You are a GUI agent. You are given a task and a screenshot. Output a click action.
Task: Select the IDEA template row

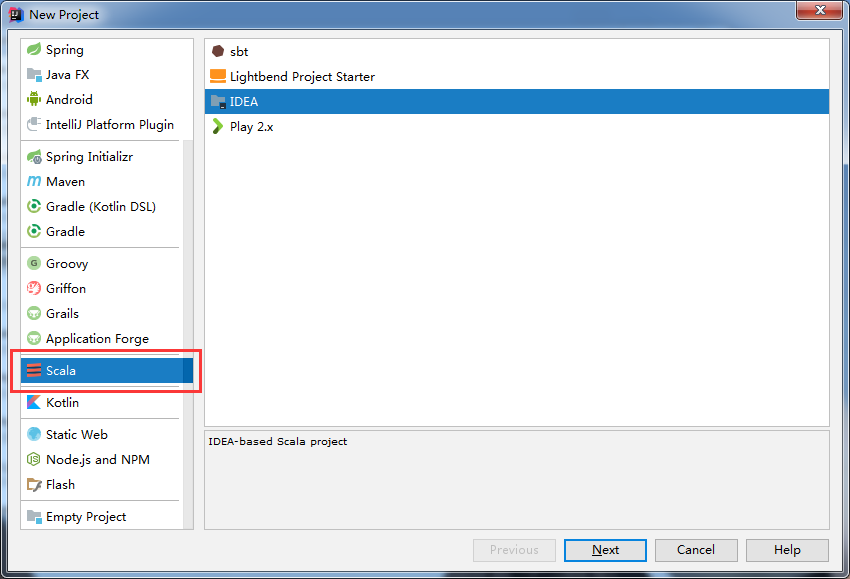pos(517,101)
